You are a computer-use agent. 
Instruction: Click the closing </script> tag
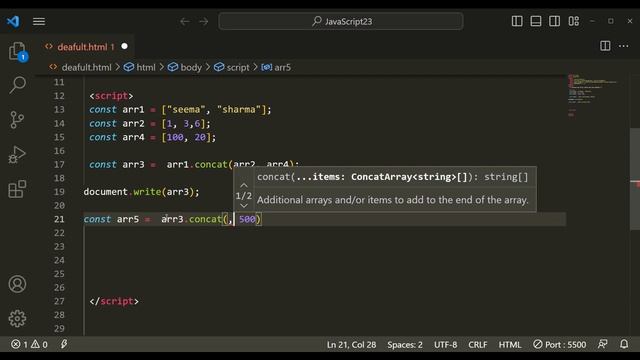tap(114, 301)
